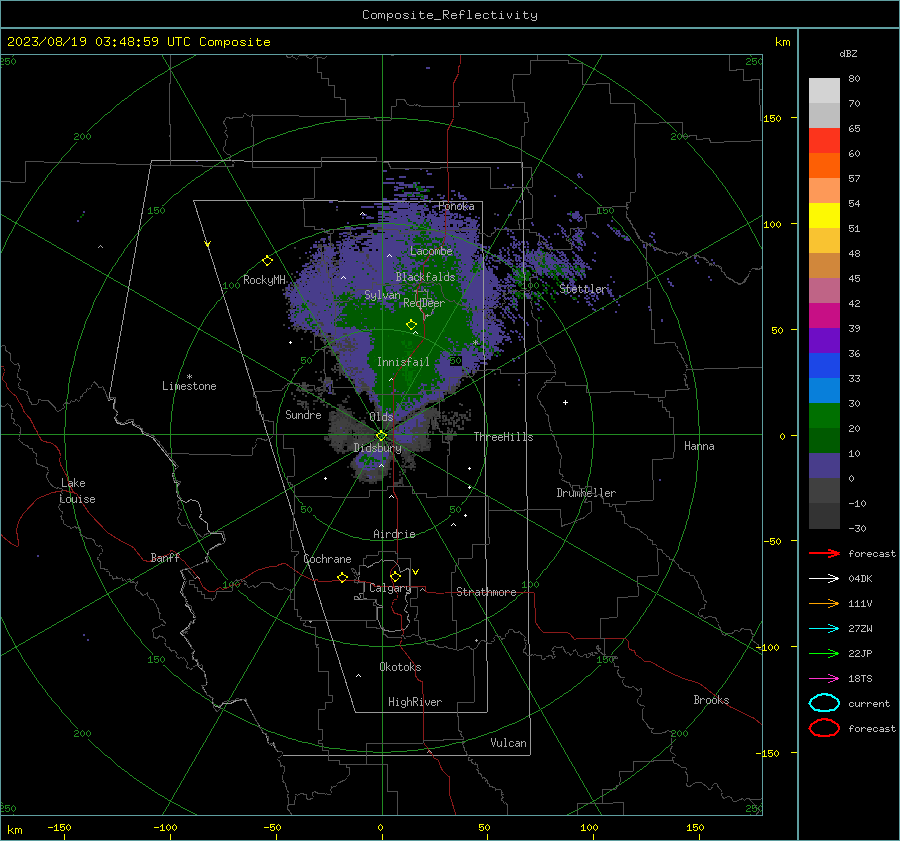Image resolution: width=900 pixels, height=841 pixels.
Task: Select the light gray 80–70 dBZ swatch
Action: (x=824, y=91)
